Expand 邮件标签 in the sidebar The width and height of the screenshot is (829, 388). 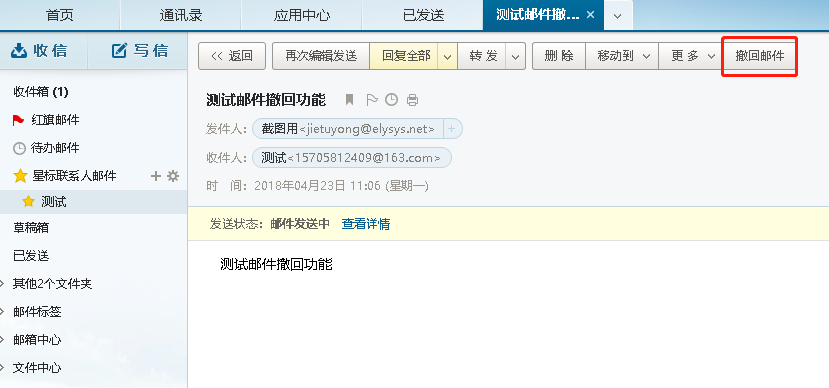point(3,311)
